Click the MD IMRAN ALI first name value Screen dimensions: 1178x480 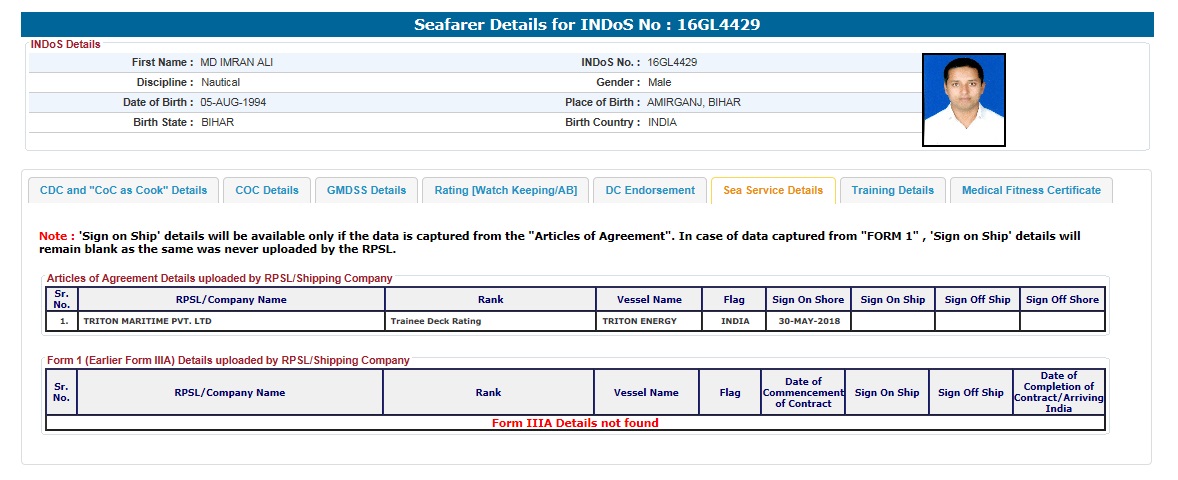pyautogui.click(x=237, y=62)
